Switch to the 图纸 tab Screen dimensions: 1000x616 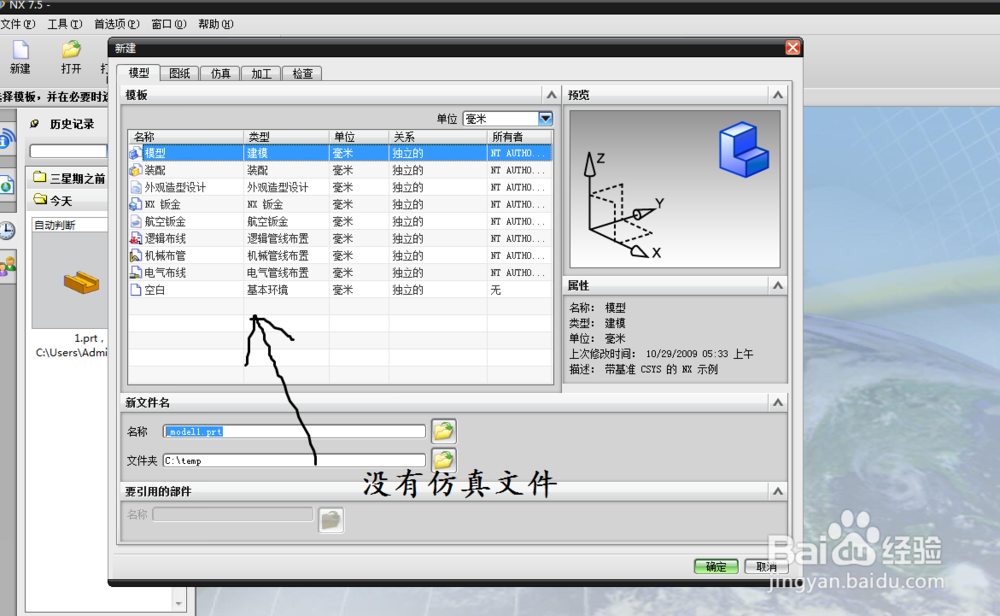(x=179, y=72)
